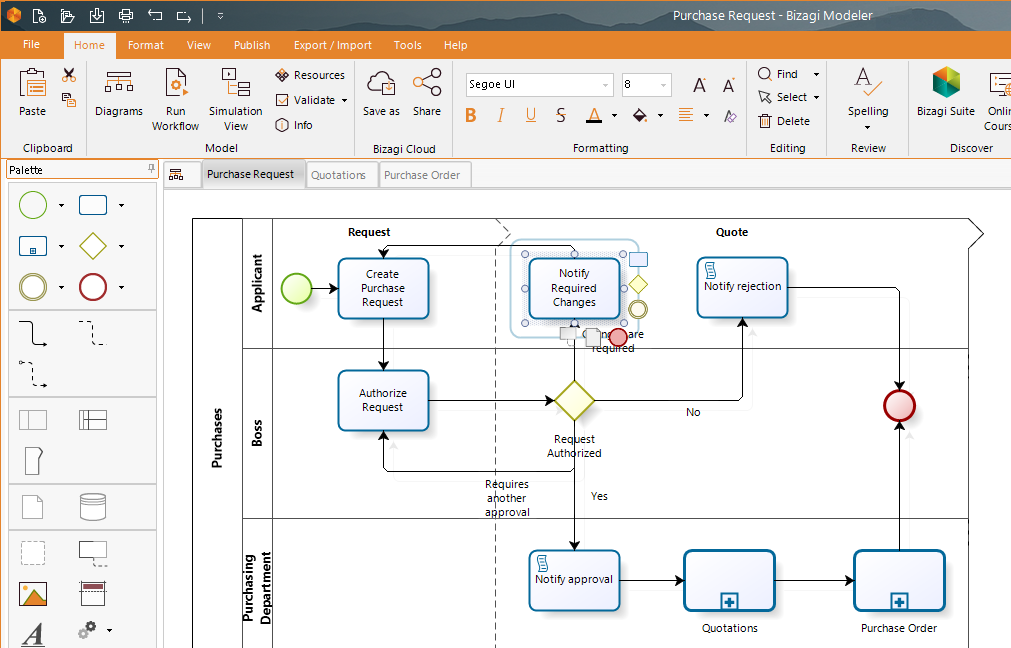Image resolution: width=1011 pixels, height=648 pixels.
Task: Open model Info
Action: 294,125
